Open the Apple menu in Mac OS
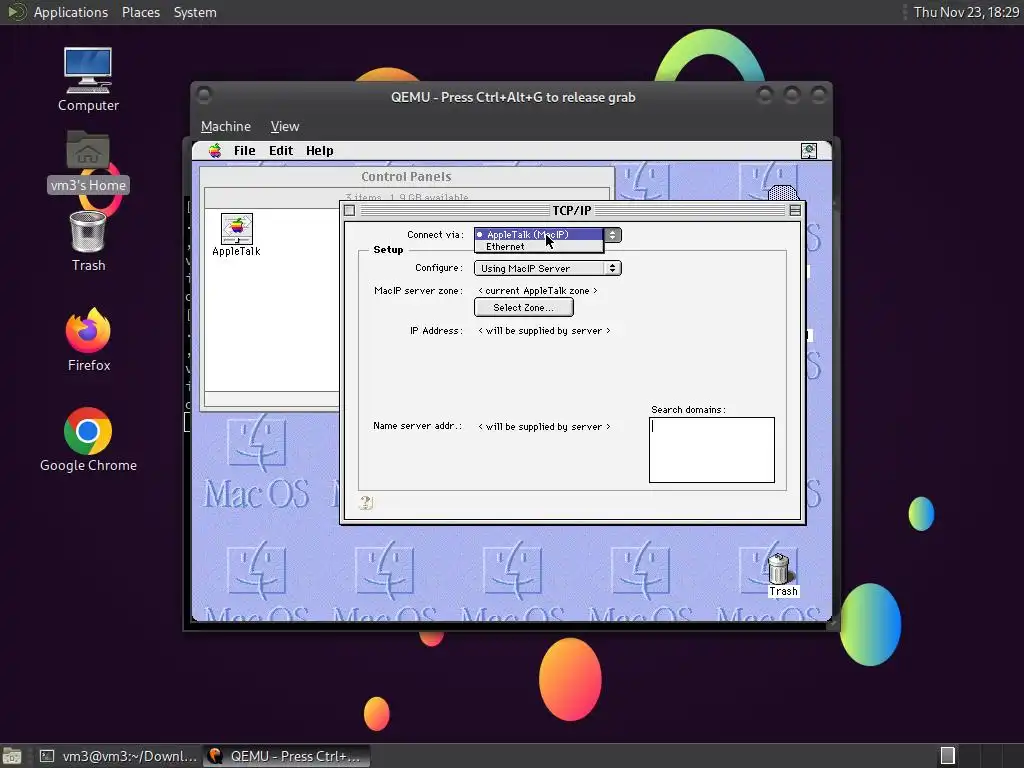1024x768 pixels. coord(215,151)
